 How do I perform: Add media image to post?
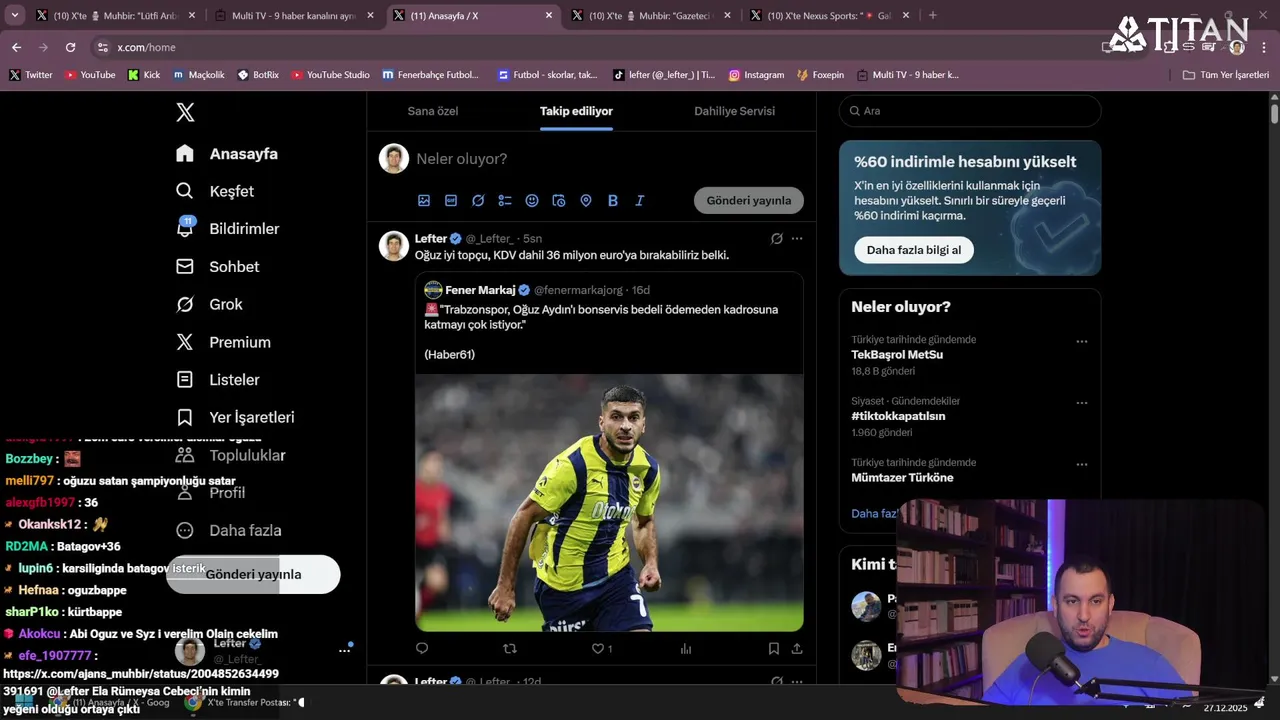(x=424, y=201)
